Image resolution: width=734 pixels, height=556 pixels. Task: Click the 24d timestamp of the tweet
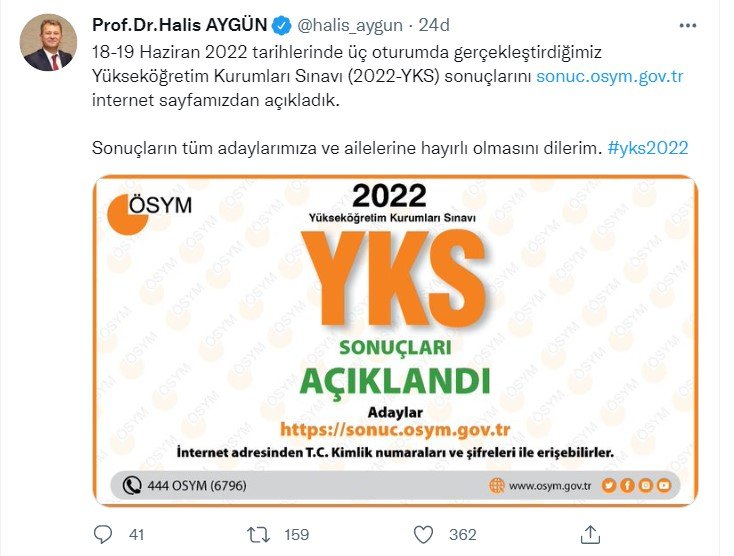[433, 25]
